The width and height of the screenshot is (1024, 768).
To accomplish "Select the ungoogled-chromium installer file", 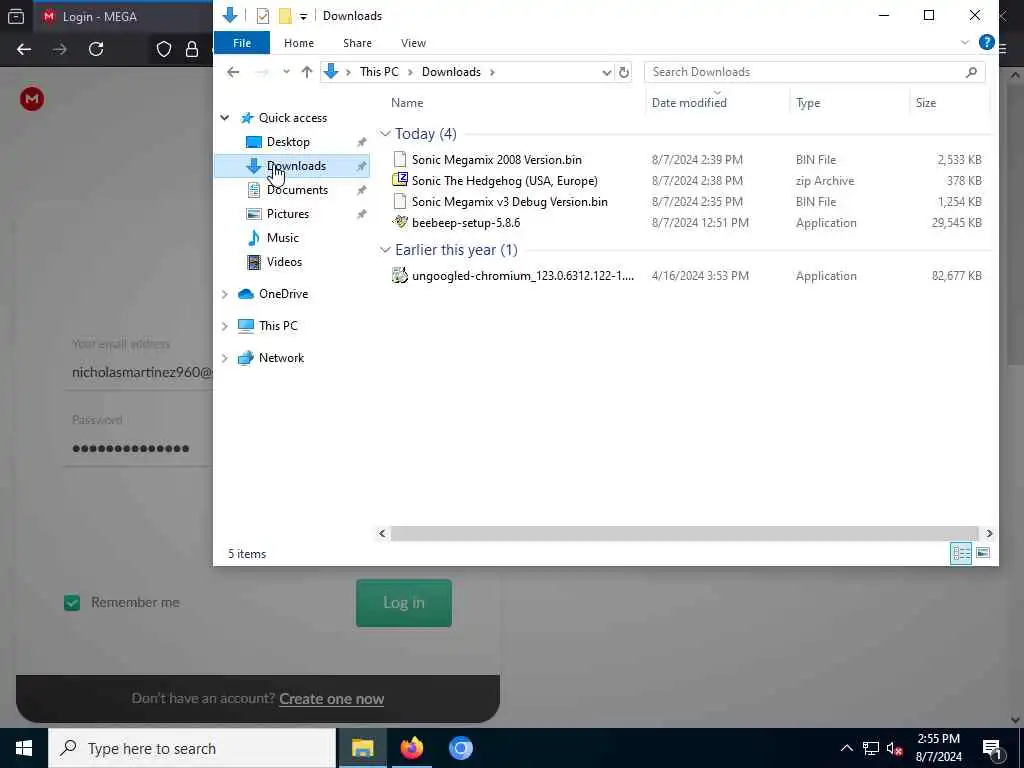I will point(522,276).
